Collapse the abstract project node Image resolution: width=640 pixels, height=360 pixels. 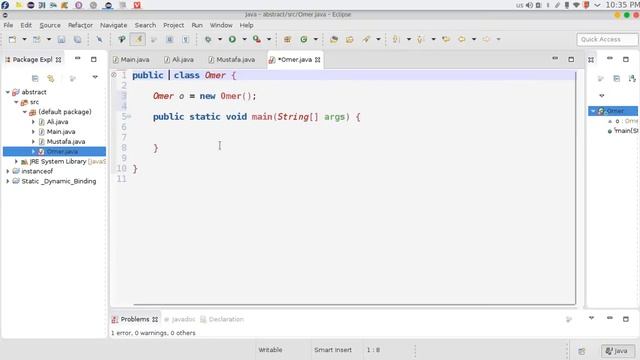(8, 92)
